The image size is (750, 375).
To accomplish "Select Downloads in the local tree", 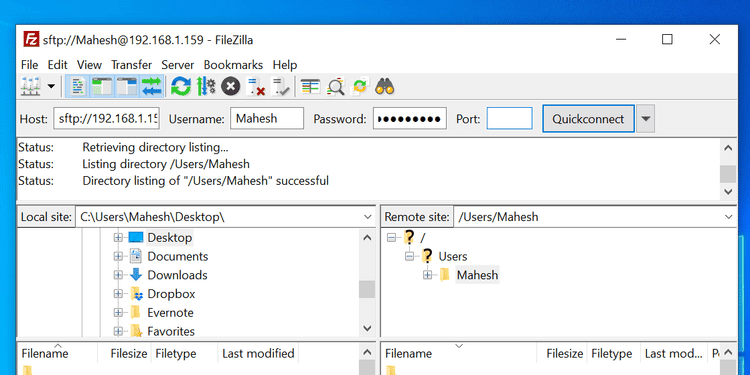I will pos(177,275).
